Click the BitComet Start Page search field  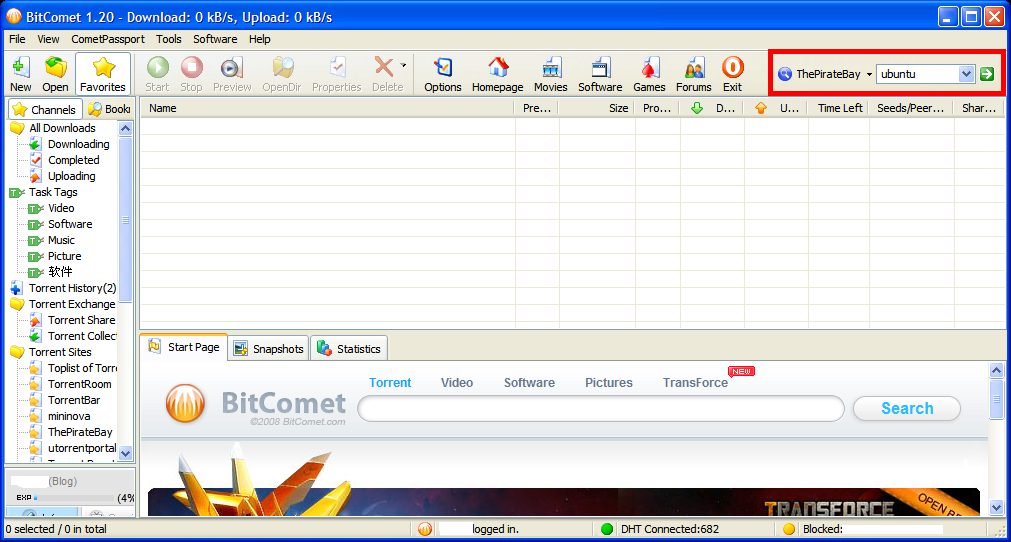(x=601, y=409)
